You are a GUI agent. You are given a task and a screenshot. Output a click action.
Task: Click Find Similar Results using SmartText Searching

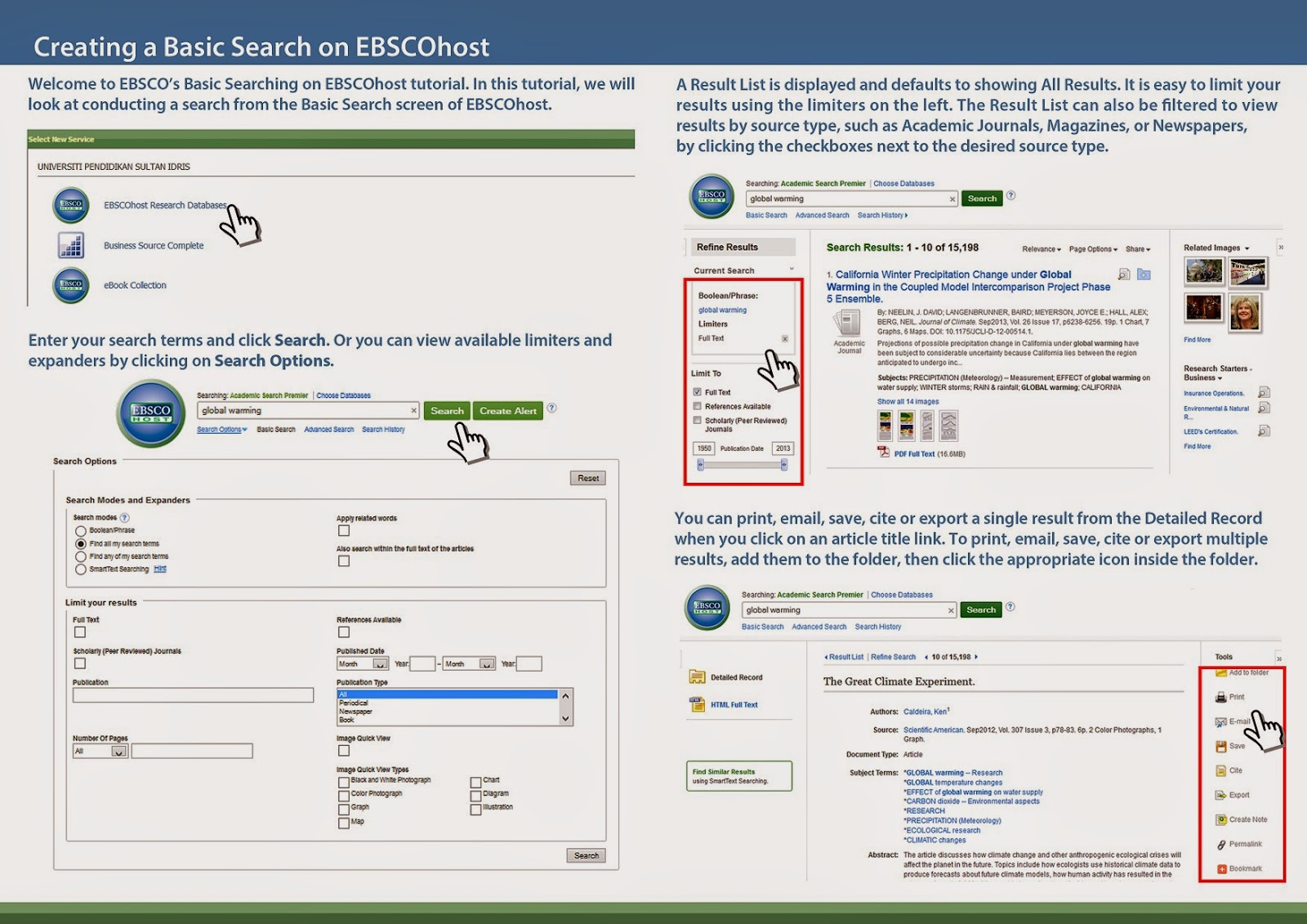[x=739, y=776]
